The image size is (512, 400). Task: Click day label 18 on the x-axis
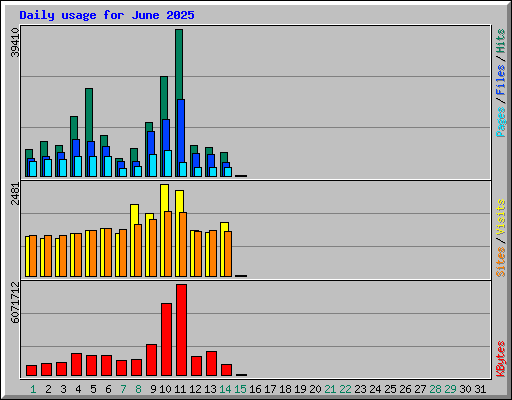click(285, 389)
